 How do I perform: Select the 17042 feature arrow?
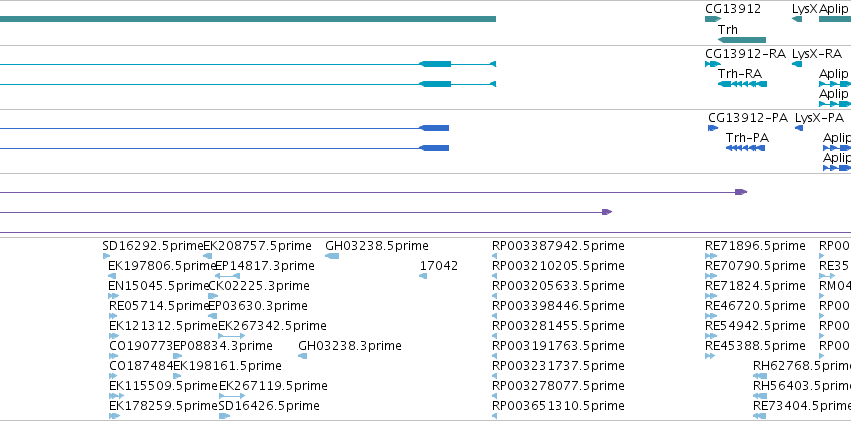coord(423,276)
